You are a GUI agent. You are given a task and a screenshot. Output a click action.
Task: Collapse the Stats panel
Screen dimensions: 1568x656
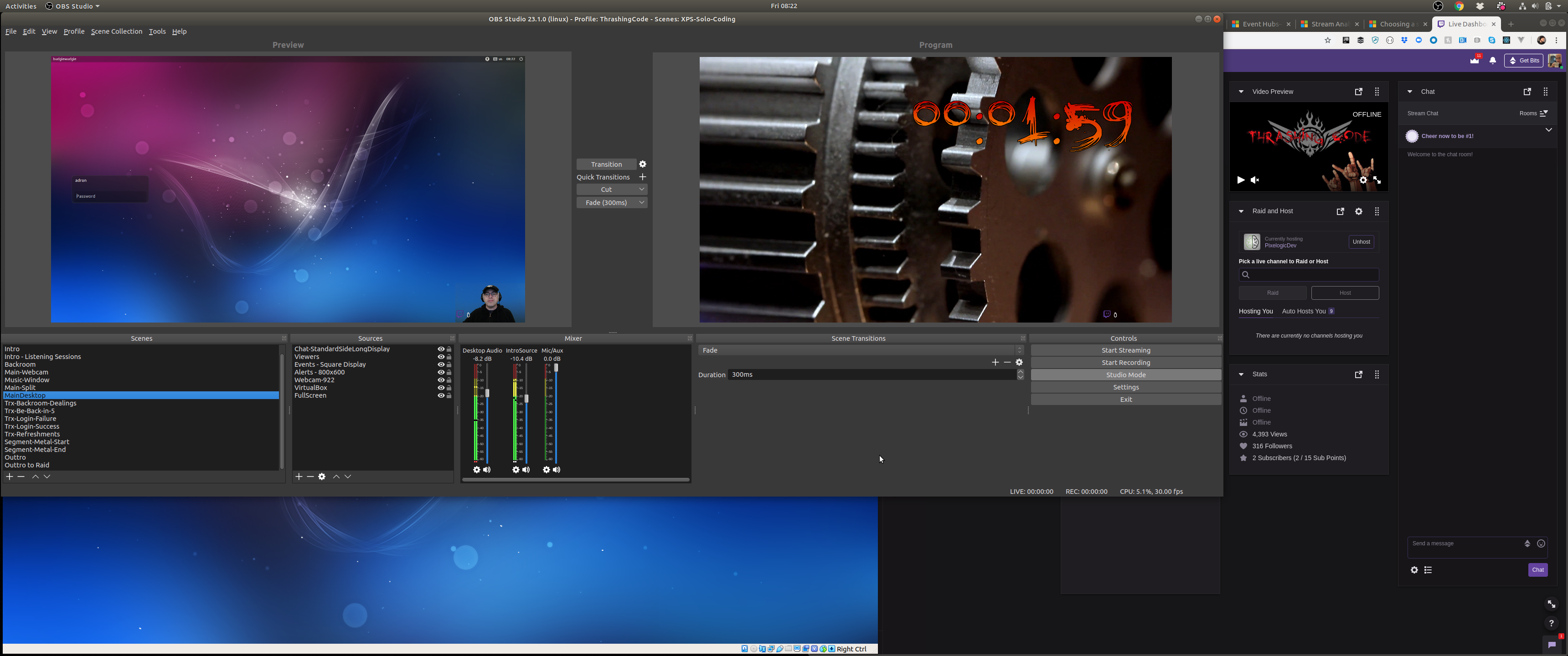pyautogui.click(x=1241, y=374)
